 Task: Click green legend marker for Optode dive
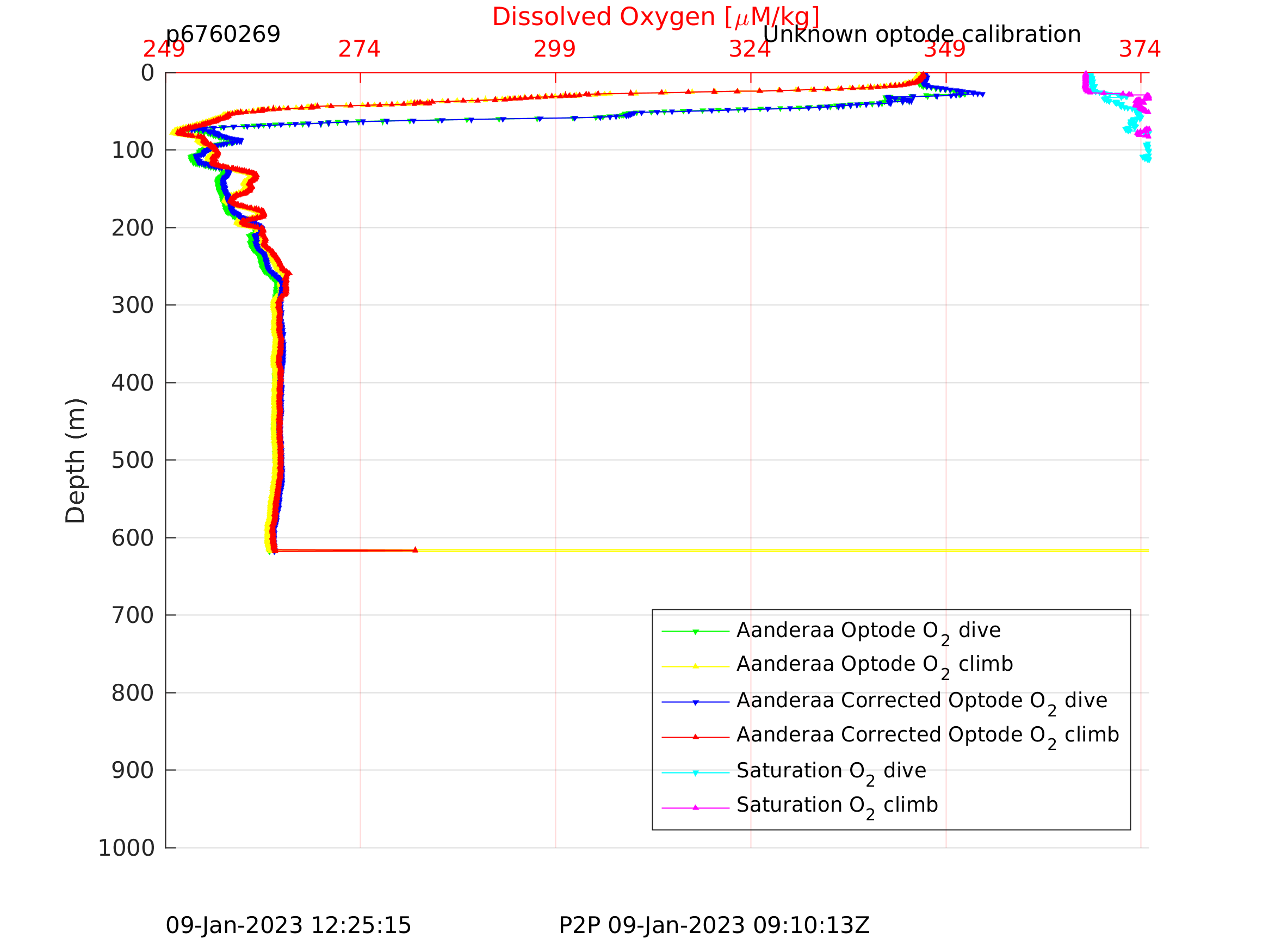click(x=696, y=631)
